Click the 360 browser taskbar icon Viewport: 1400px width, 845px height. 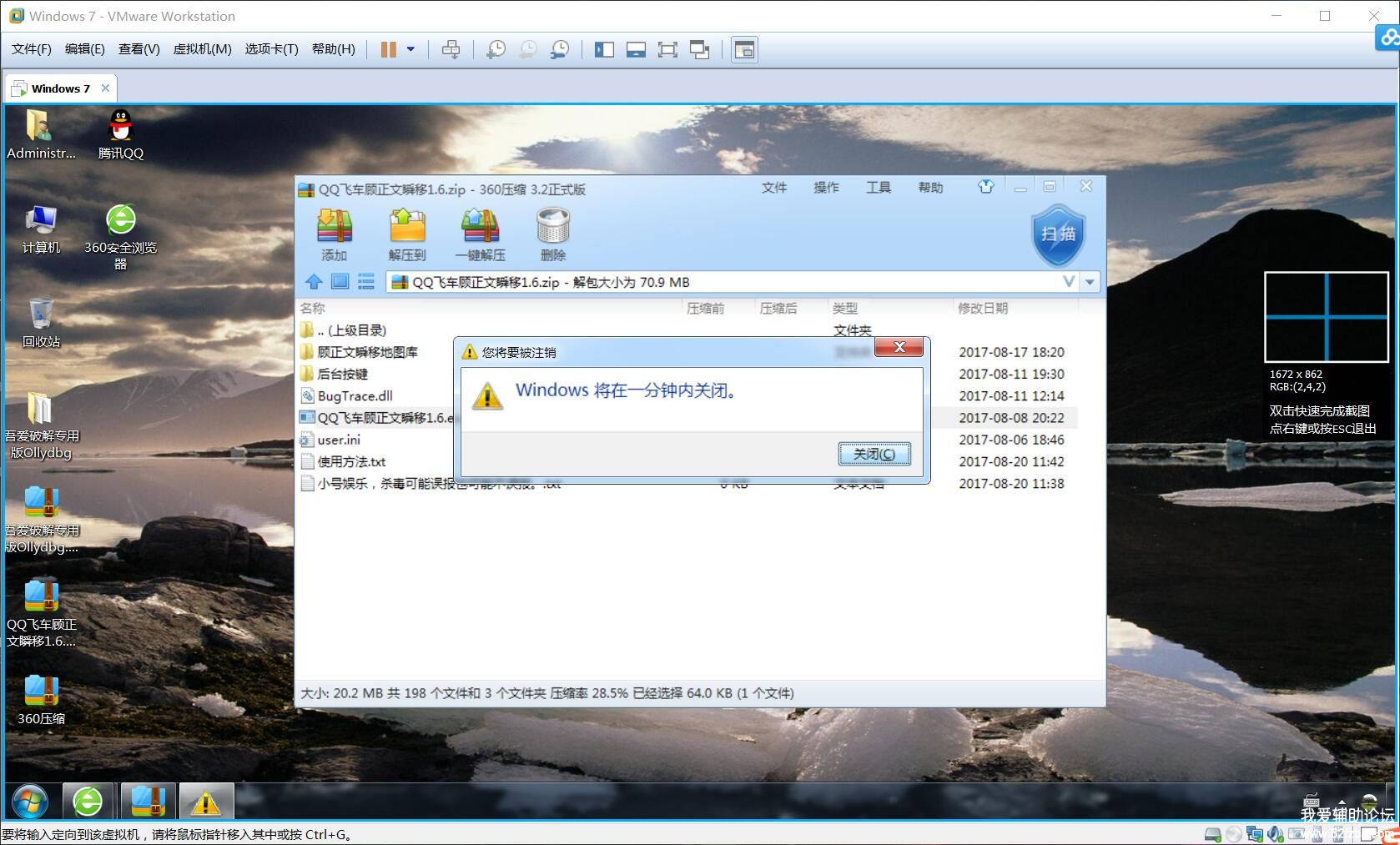click(88, 802)
